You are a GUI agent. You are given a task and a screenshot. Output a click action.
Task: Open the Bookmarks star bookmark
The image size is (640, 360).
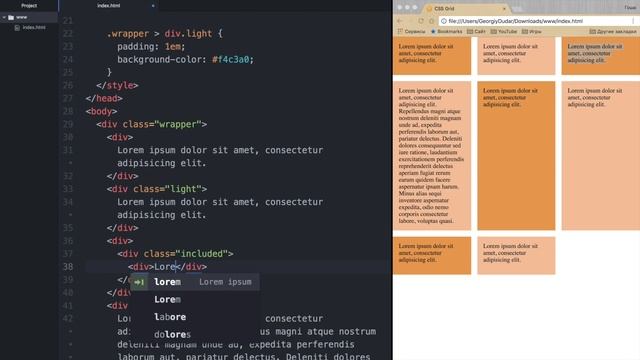pos(447,31)
